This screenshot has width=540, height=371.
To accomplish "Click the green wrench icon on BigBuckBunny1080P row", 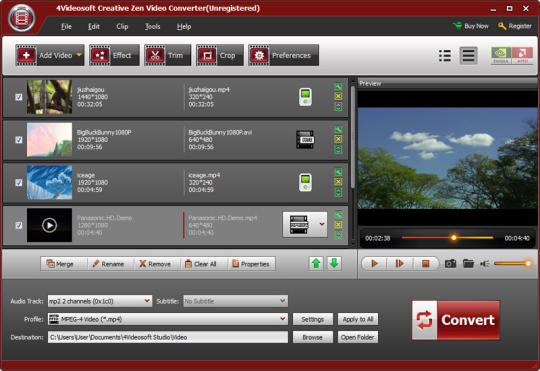I will pyautogui.click(x=339, y=130).
